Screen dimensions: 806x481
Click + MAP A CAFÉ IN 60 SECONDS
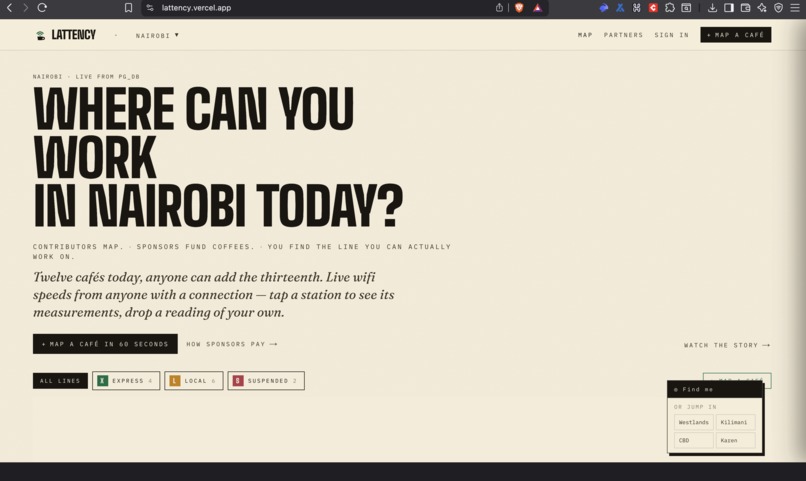coord(105,344)
